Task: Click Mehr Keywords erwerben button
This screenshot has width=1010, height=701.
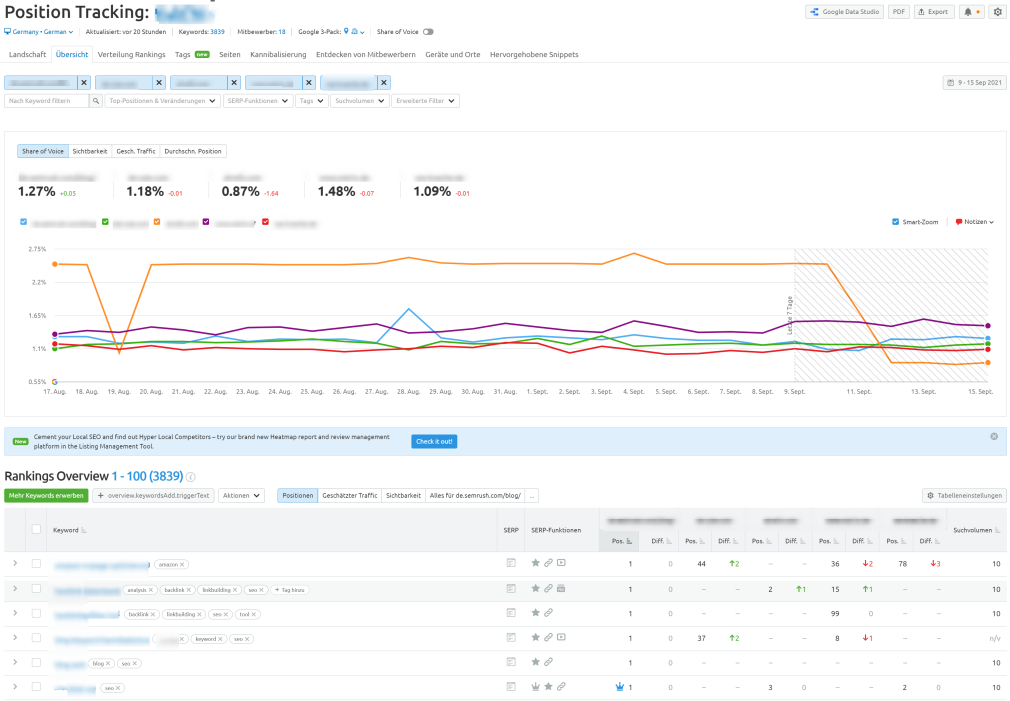Action: 46,495
